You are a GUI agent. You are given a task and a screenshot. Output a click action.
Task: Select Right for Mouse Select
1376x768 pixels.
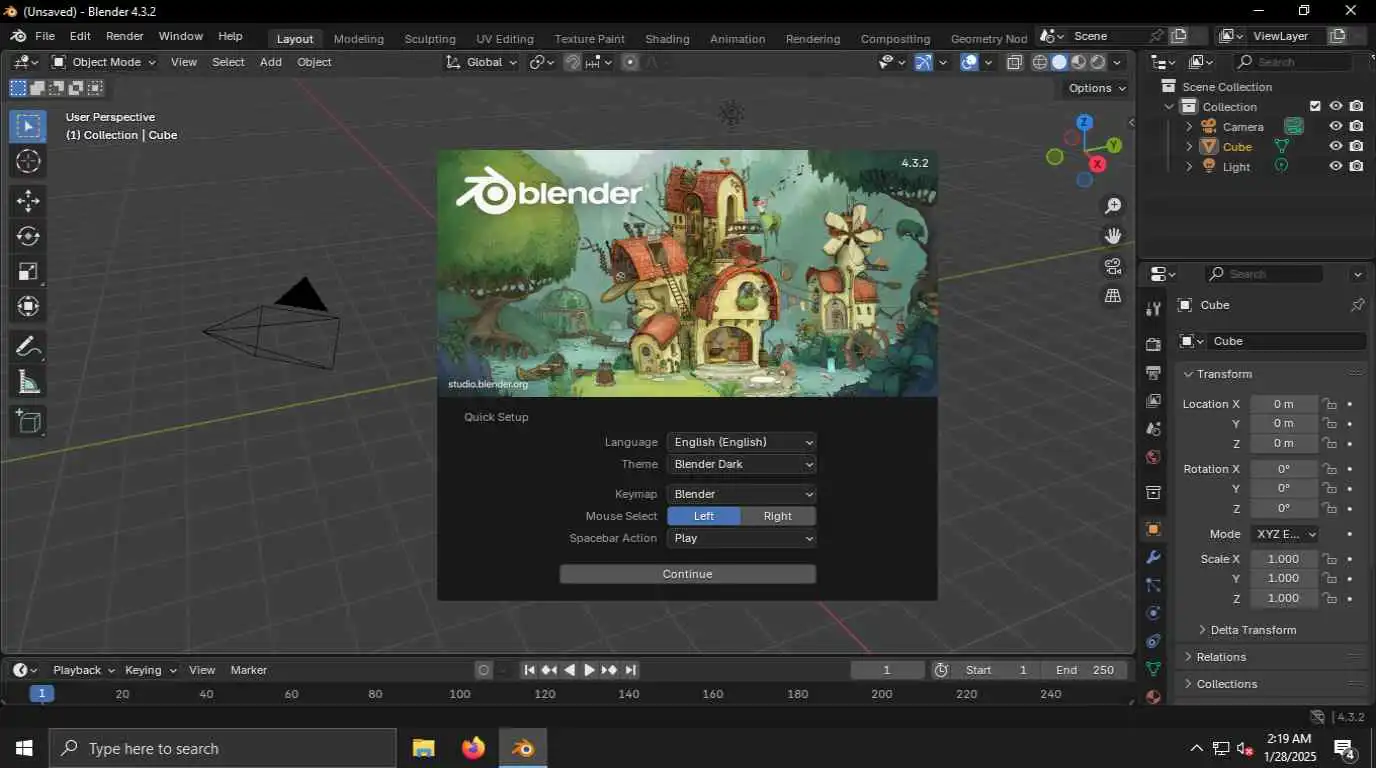pyautogui.click(x=778, y=516)
